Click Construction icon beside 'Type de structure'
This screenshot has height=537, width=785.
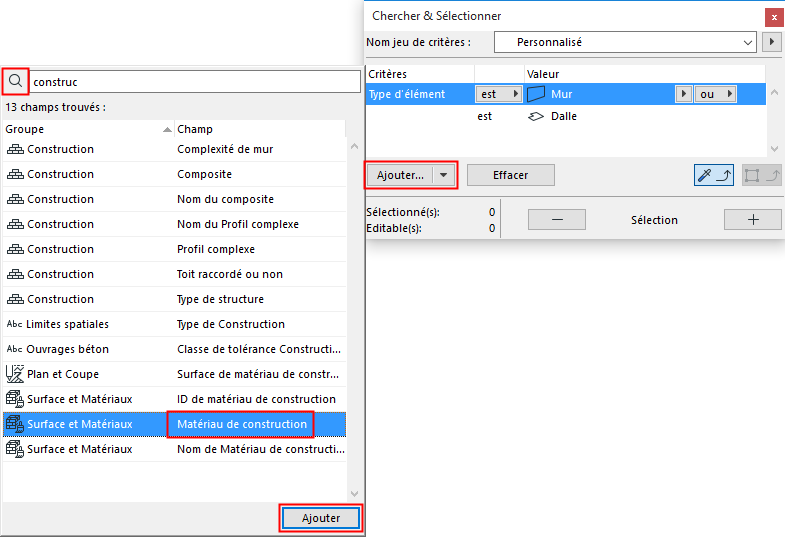click(15, 299)
